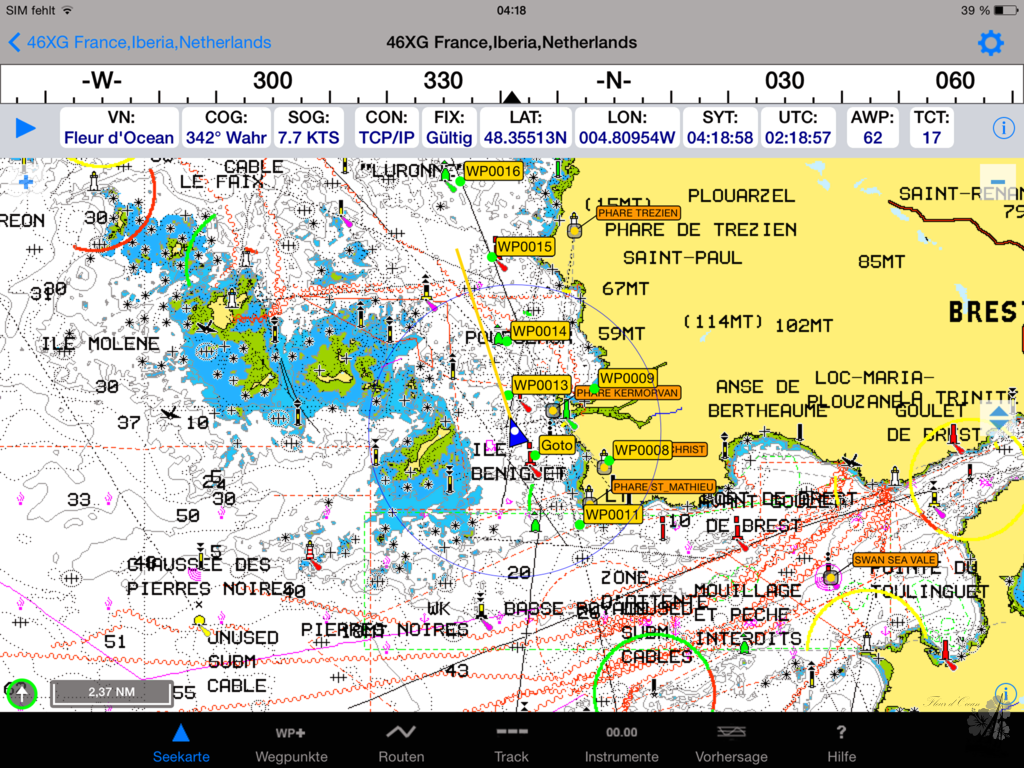Open the Vorhersage forecast tab
Screen dimensions: 1024x768
[731, 743]
